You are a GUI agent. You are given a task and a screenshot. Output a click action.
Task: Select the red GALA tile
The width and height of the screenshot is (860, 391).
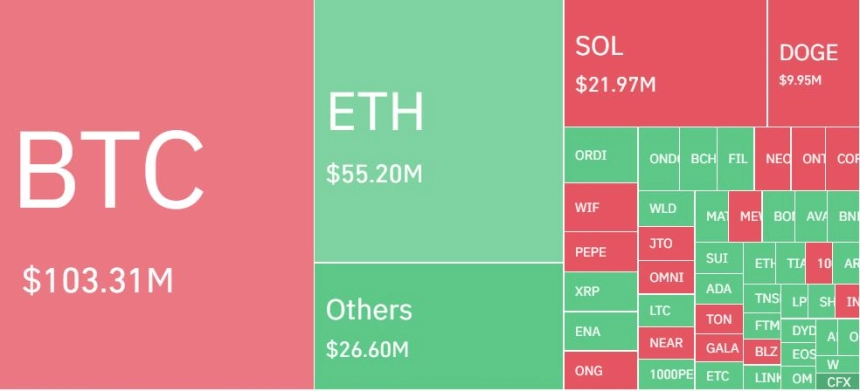719,347
